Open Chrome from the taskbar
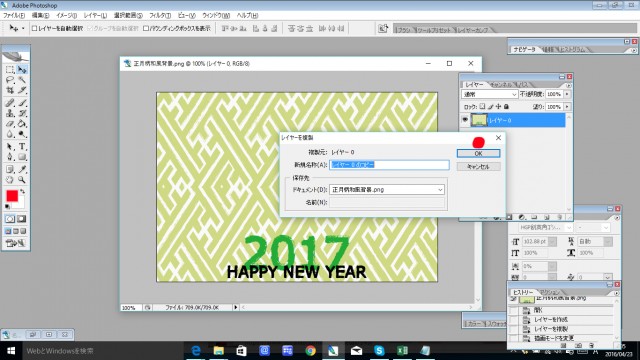 tap(311, 351)
